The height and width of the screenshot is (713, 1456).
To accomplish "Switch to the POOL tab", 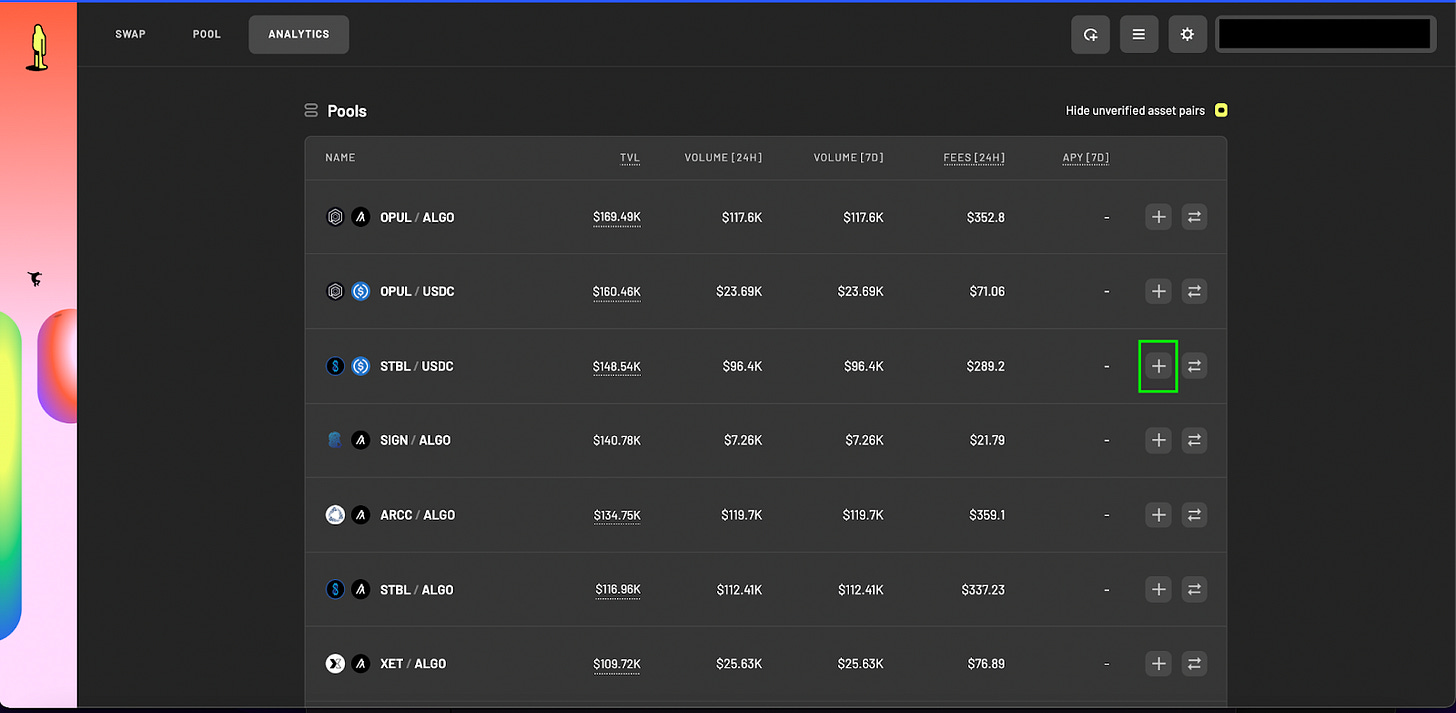I will (207, 34).
